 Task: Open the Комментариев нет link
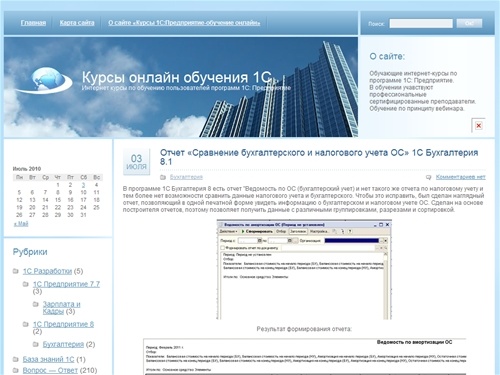pyautogui.click(x=460, y=177)
